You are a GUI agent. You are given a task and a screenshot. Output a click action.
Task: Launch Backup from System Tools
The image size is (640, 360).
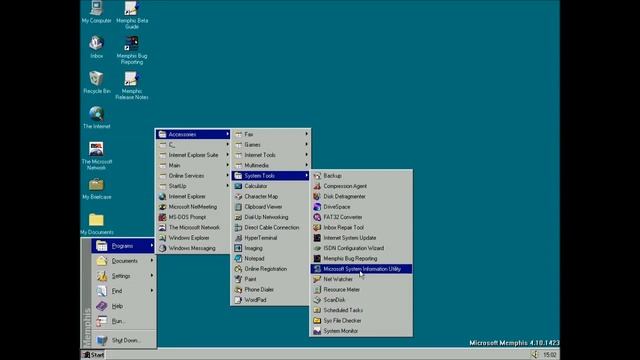pos(361,176)
